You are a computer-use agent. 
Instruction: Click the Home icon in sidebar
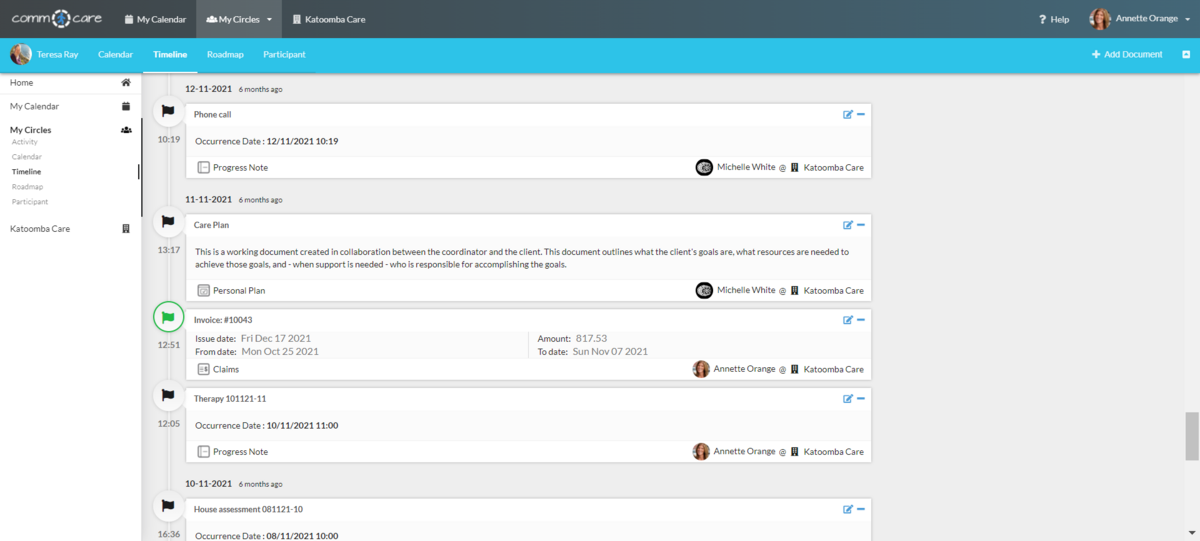click(x=126, y=83)
